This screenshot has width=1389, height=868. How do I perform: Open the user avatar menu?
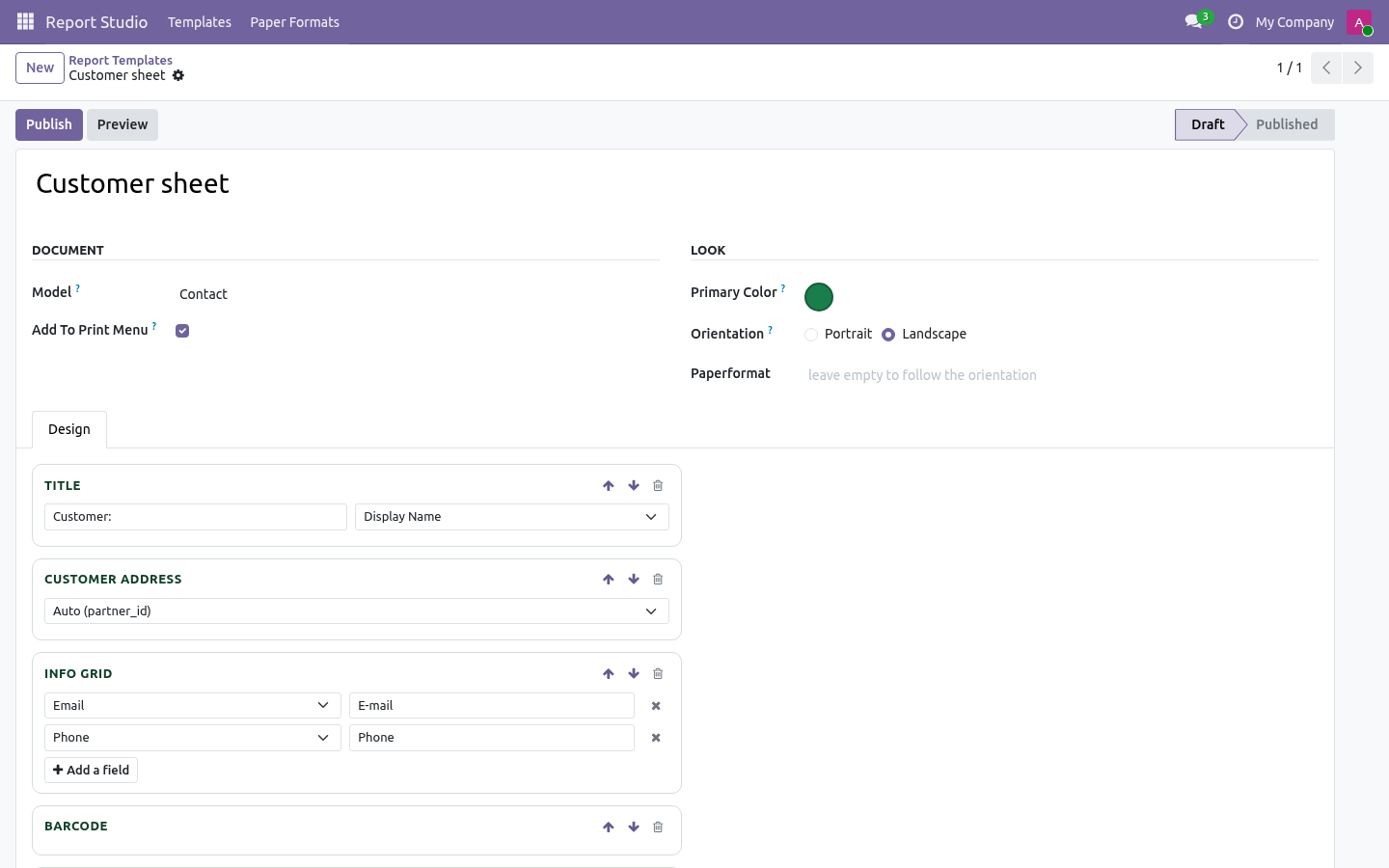[1359, 22]
